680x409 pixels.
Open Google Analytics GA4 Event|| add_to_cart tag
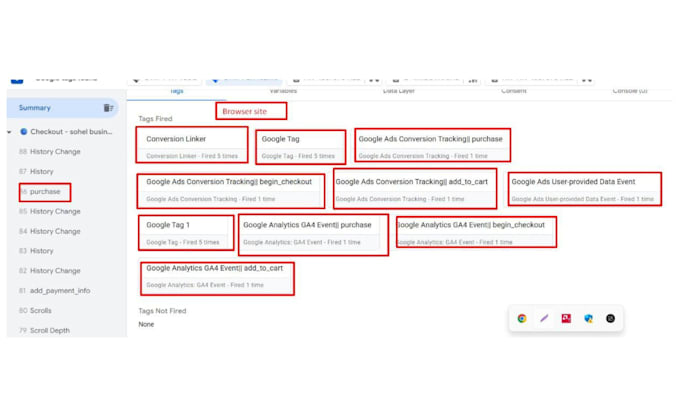[217, 278]
